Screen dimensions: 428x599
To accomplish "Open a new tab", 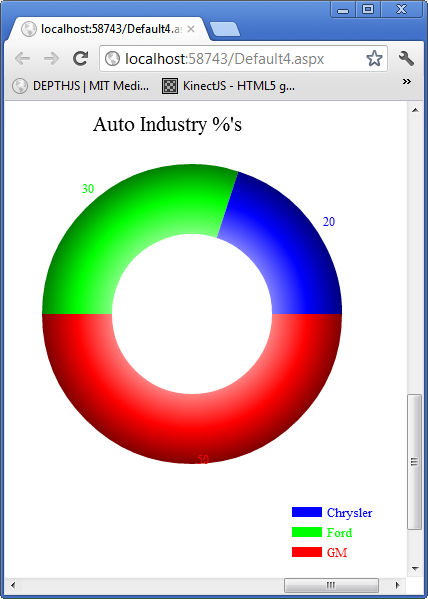I will click(x=225, y=29).
